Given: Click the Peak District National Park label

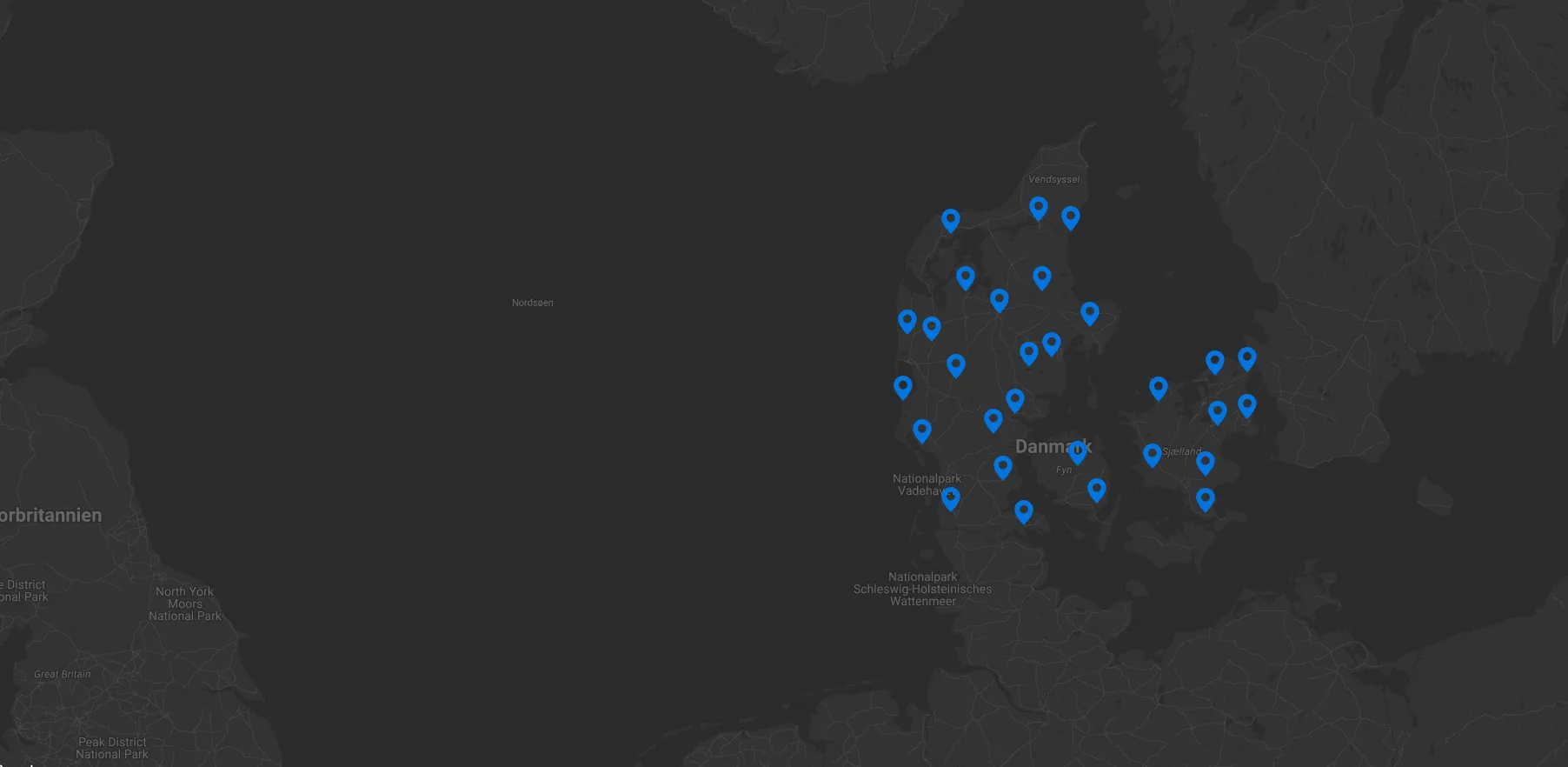Looking at the screenshot, I should click(112, 748).
